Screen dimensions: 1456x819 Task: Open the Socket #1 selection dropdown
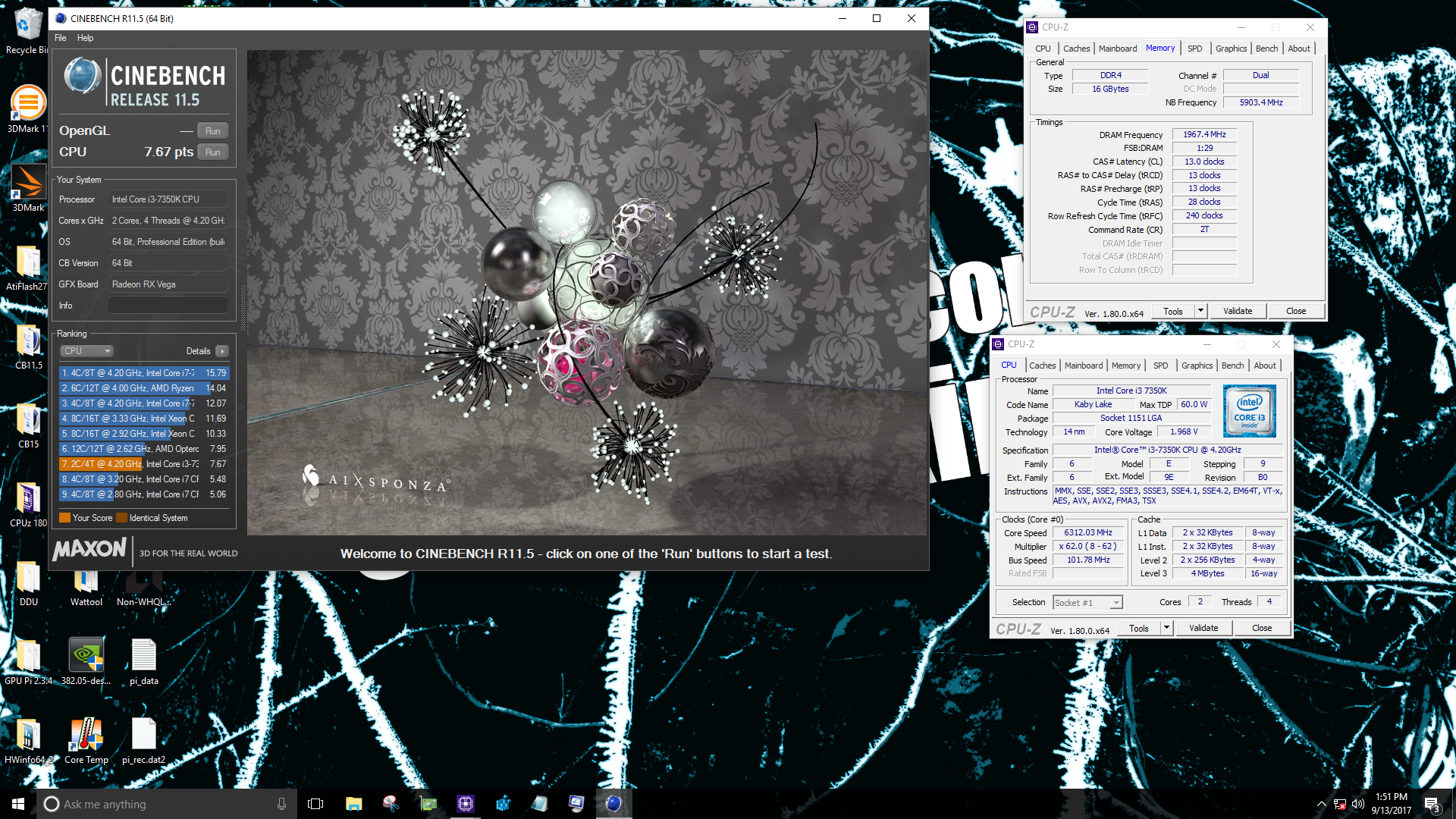click(x=1087, y=602)
